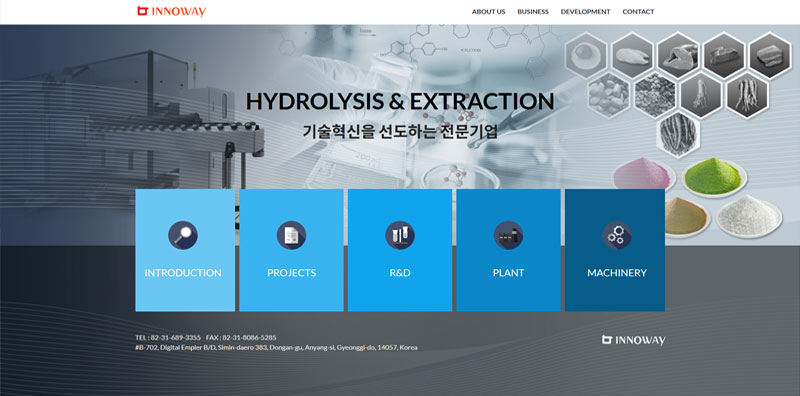Viewport: 800px width, 396px height.
Task: Open the ABOUT US menu
Action: (x=488, y=12)
